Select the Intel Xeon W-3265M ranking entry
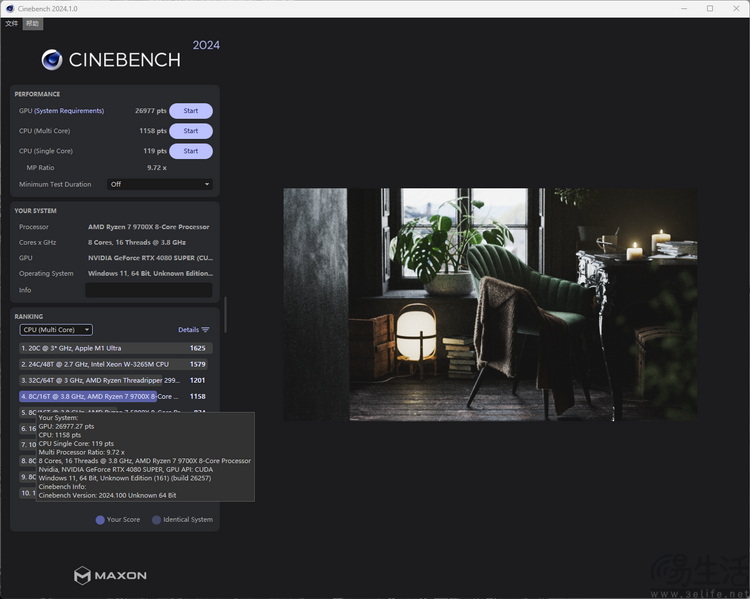750x599 pixels. pos(113,364)
